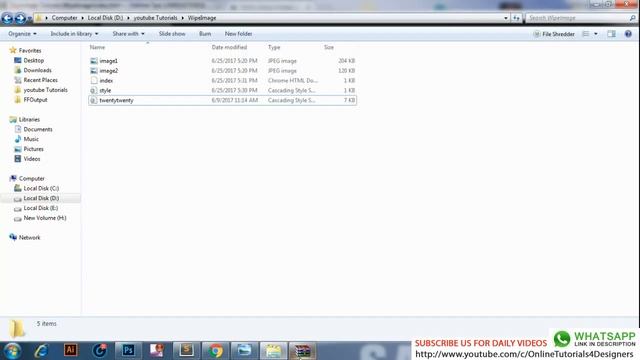Select Libraries in the navigation pane
640x360 pixels.
click(29, 120)
